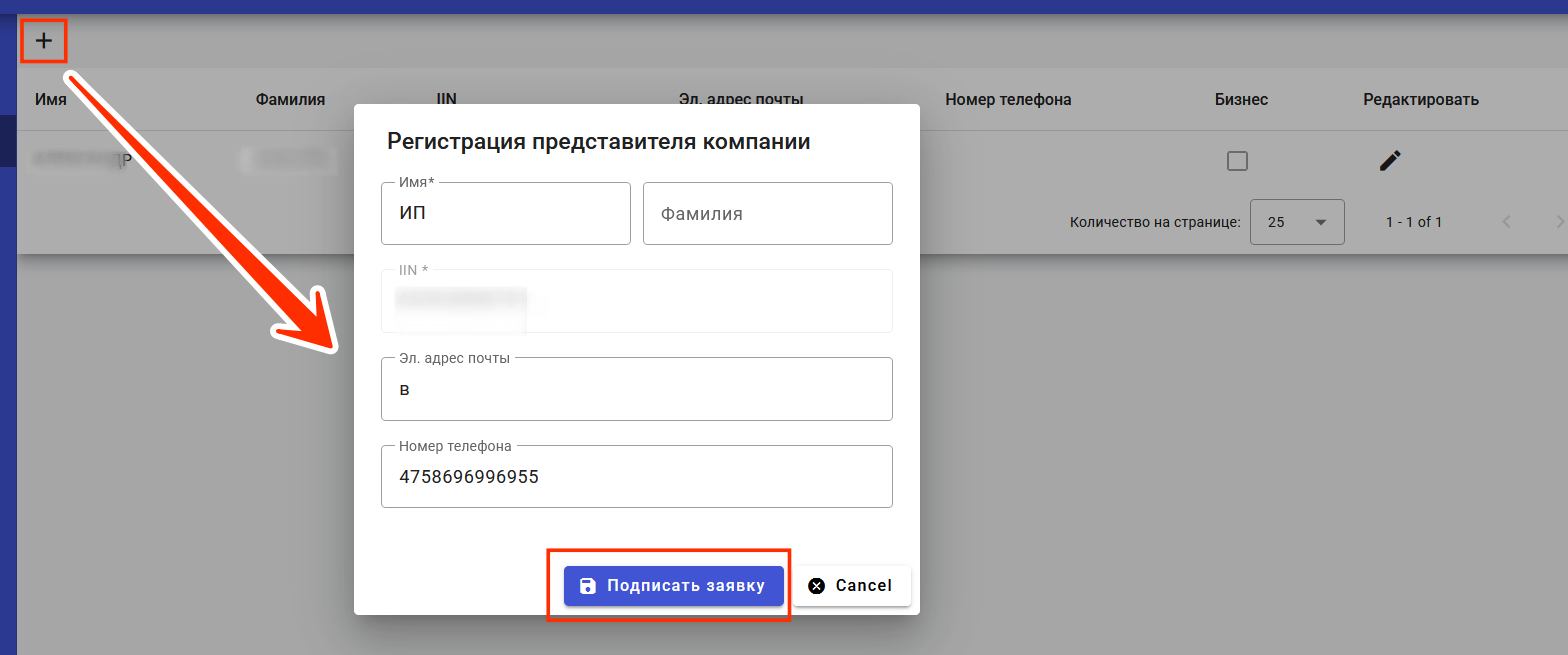This screenshot has width=1568, height=655.
Task: Click the '1 - 1 of 1' pagination text
Action: [x=1414, y=222]
